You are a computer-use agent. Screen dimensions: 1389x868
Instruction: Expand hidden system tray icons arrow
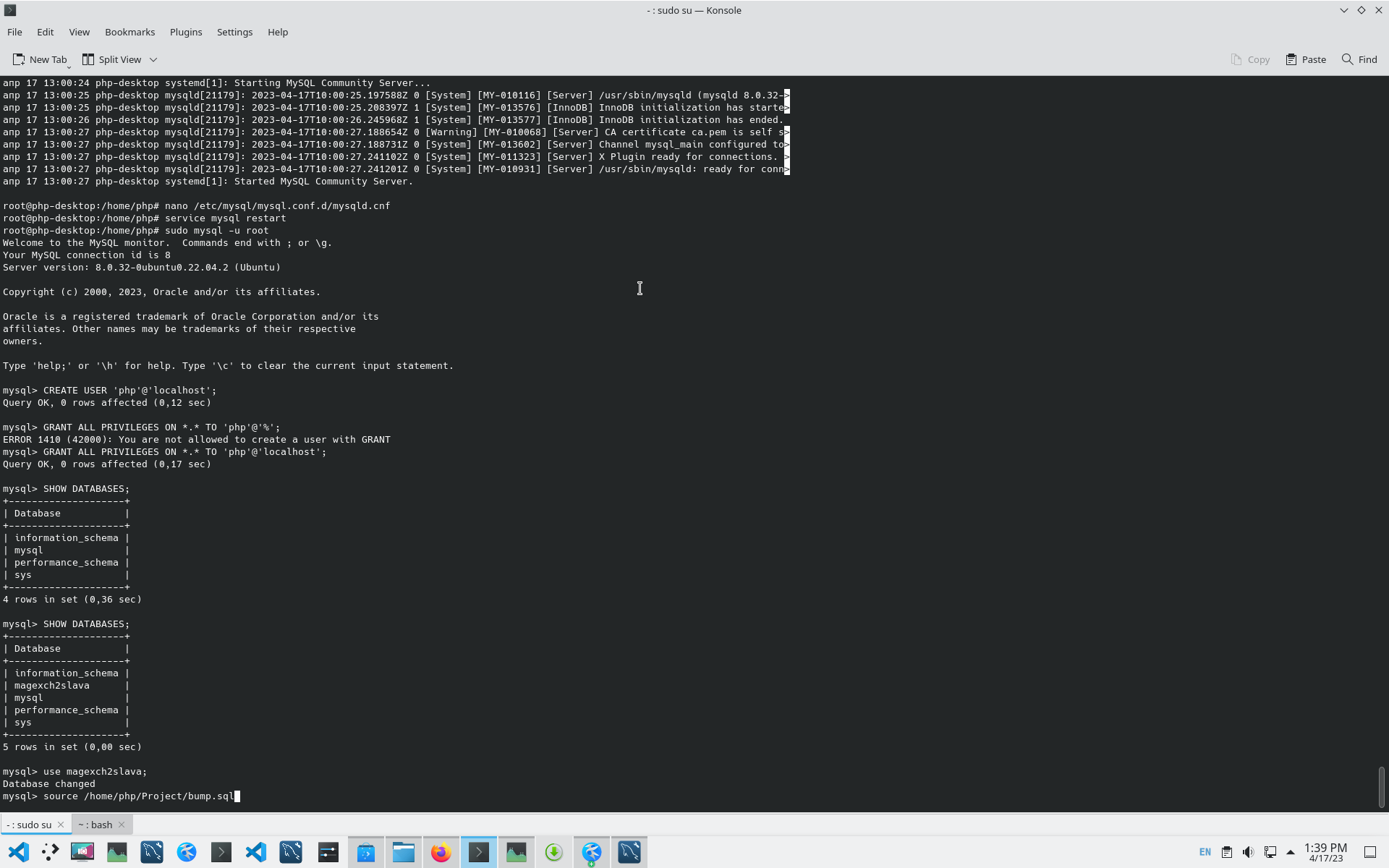[x=1291, y=852]
